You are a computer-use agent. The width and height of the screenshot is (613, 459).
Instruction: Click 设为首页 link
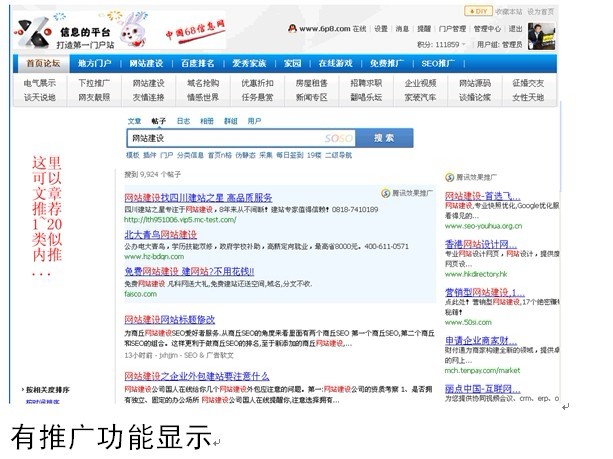pos(540,12)
